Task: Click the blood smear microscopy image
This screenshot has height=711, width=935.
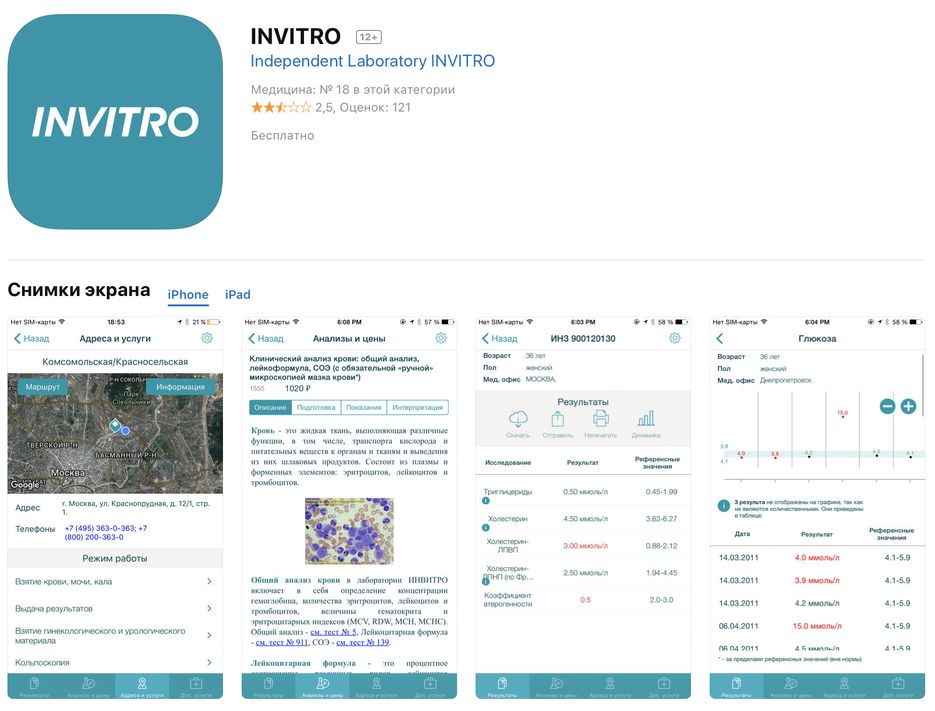Action: coord(349,531)
